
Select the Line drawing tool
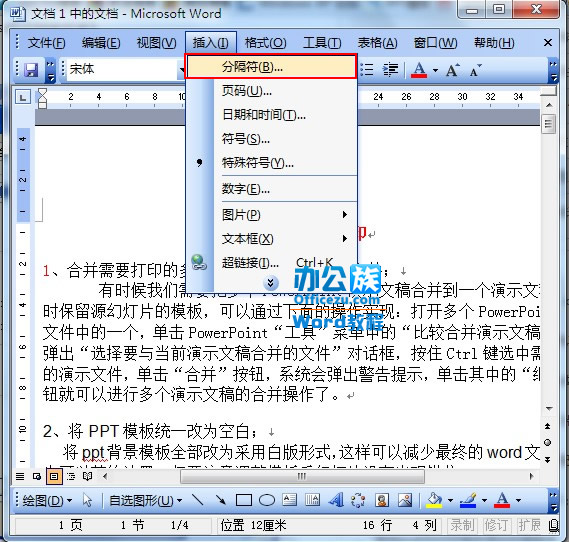[198, 500]
